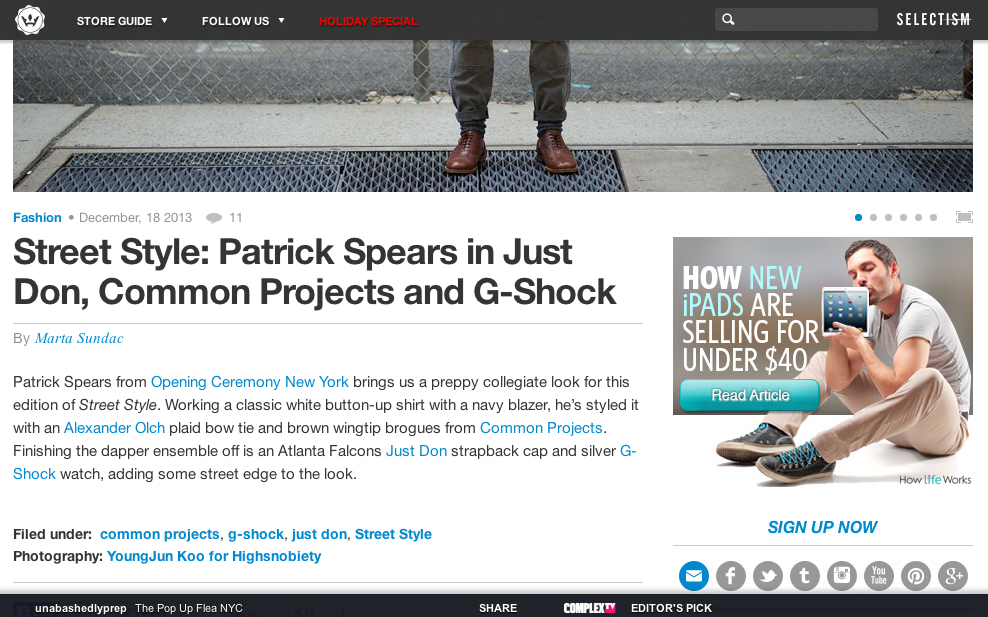Image resolution: width=988 pixels, height=617 pixels.
Task: Open the YouTube social icon
Action: point(879,575)
